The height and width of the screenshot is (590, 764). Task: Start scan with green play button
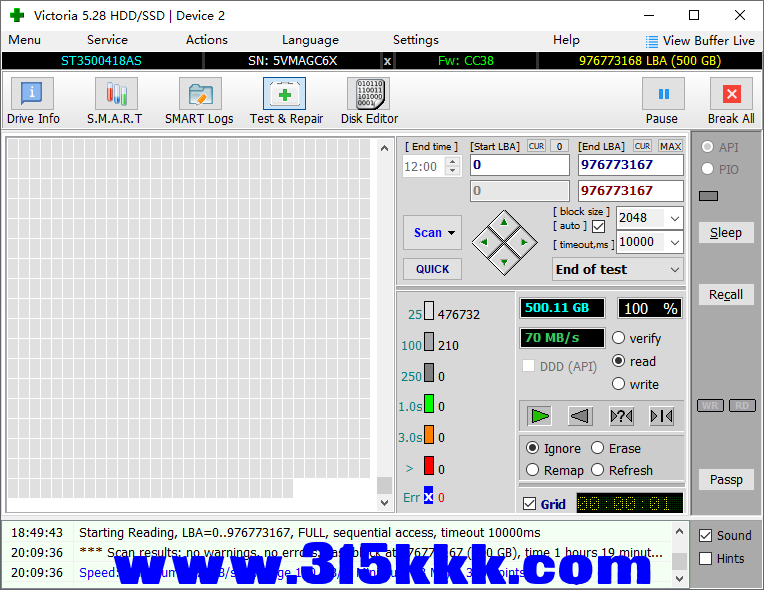540,416
